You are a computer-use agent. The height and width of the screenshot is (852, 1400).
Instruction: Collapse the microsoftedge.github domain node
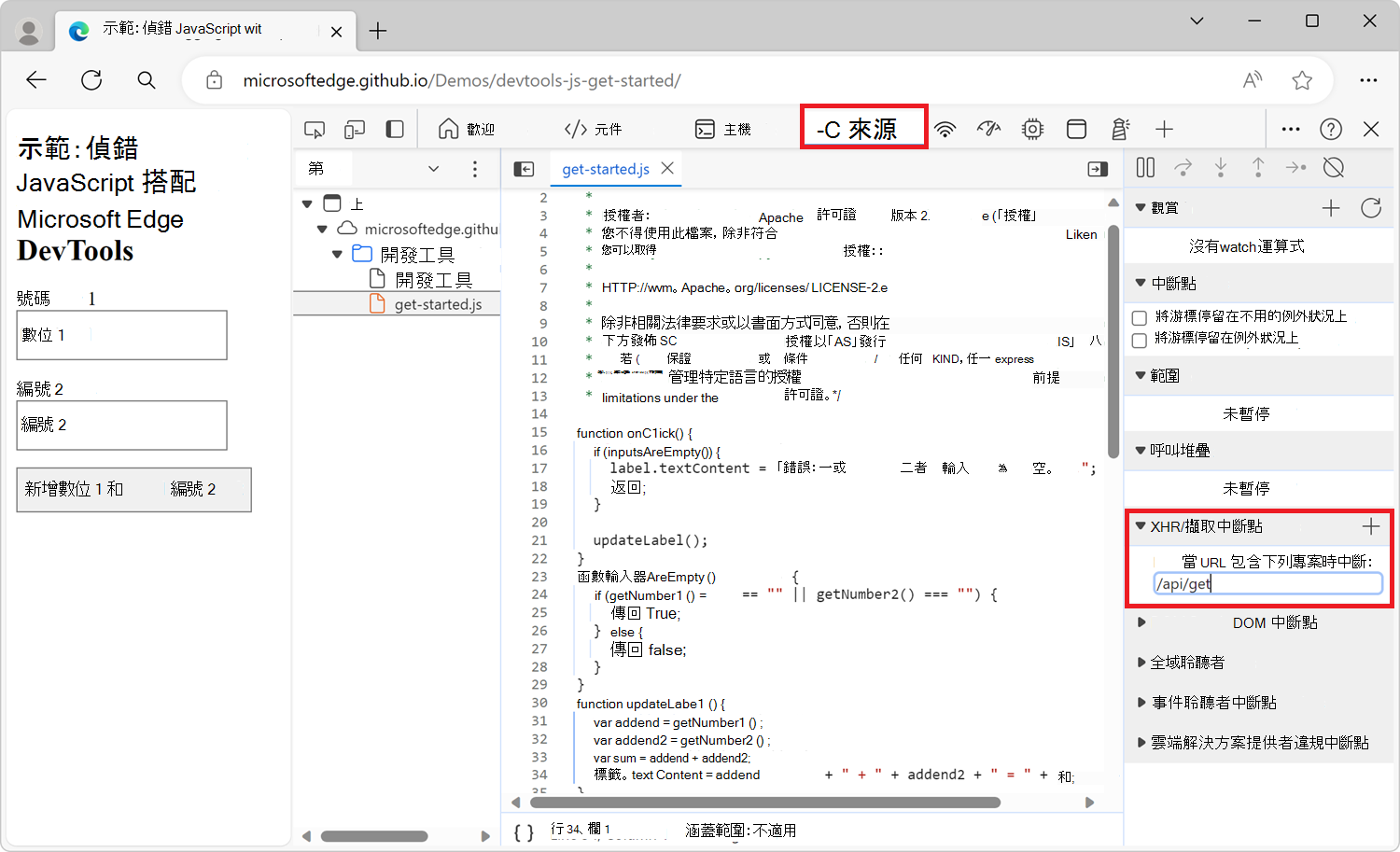(322, 229)
